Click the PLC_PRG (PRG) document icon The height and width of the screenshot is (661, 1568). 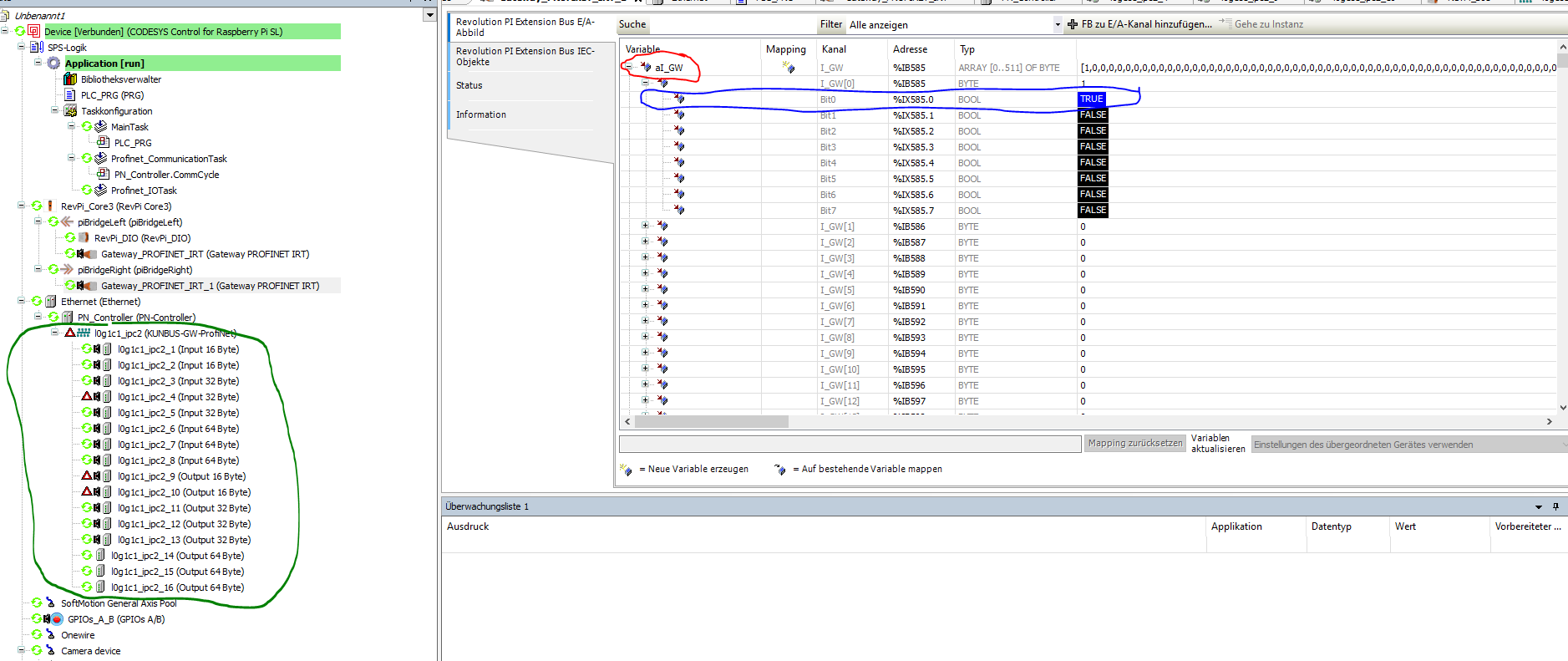[x=70, y=95]
